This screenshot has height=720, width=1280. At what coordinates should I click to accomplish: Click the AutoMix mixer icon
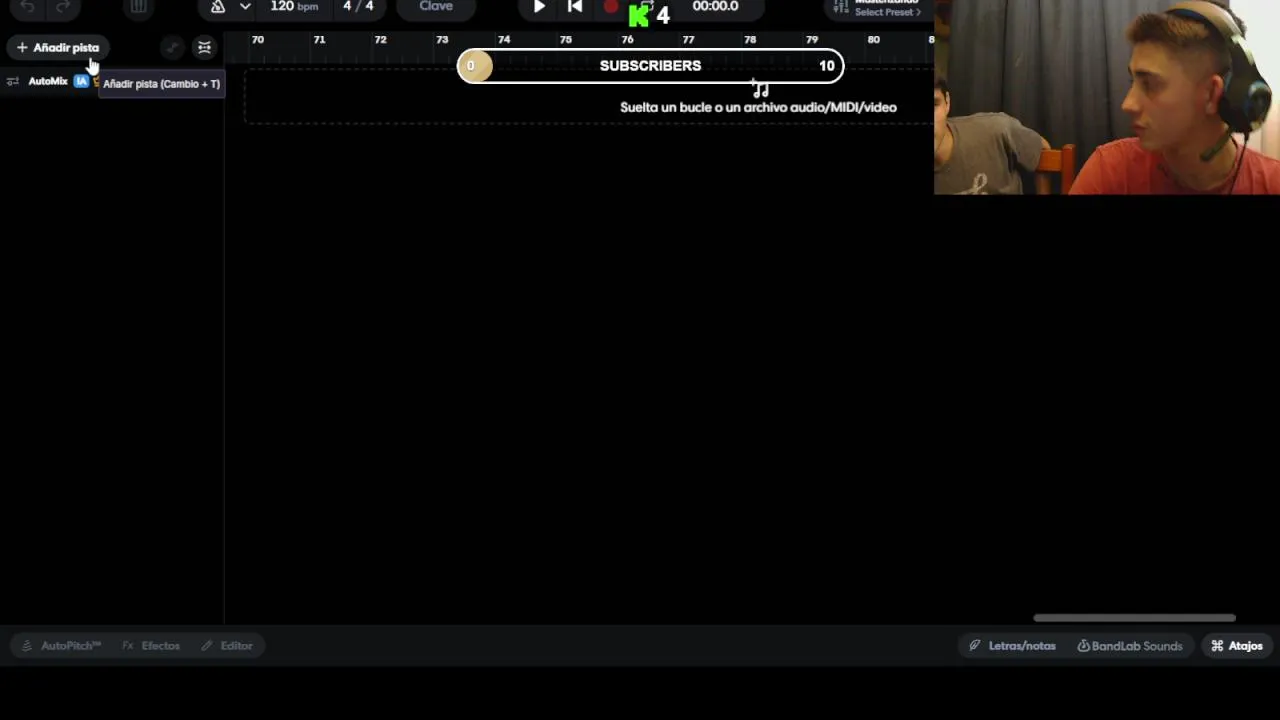tap(13, 81)
